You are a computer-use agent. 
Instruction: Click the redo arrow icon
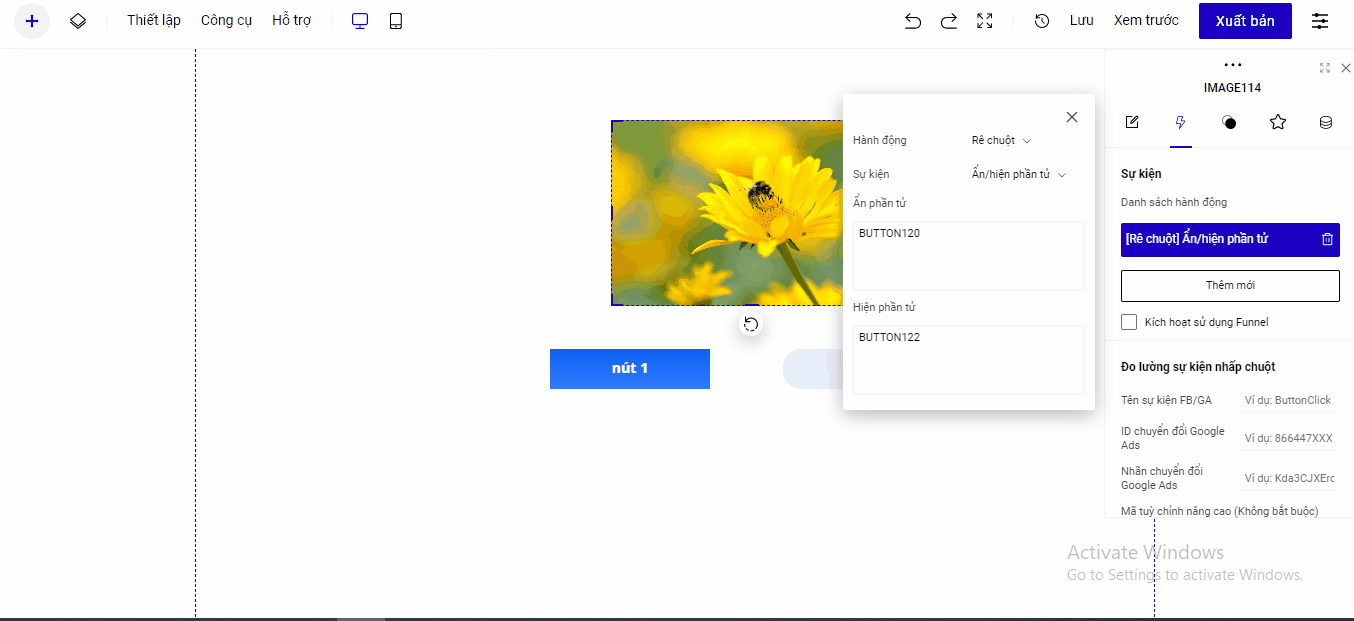point(948,21)
